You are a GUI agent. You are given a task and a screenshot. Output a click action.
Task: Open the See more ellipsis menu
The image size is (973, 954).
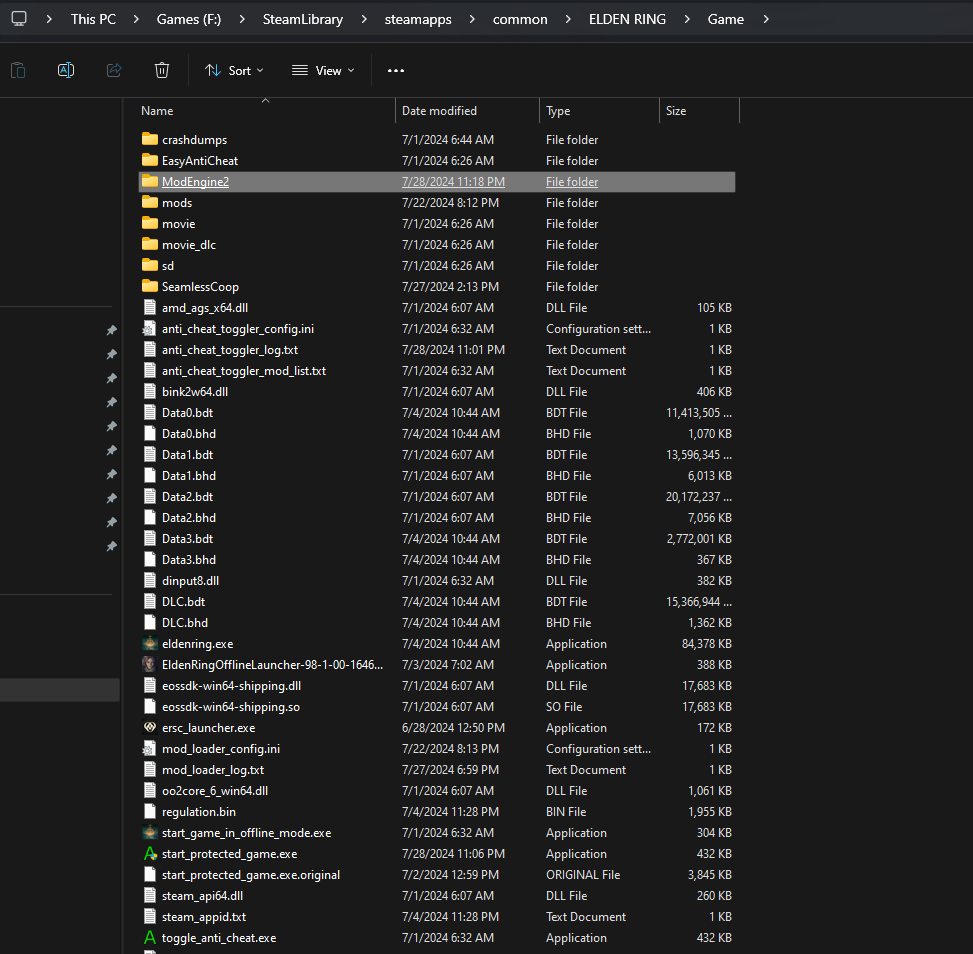396,71
